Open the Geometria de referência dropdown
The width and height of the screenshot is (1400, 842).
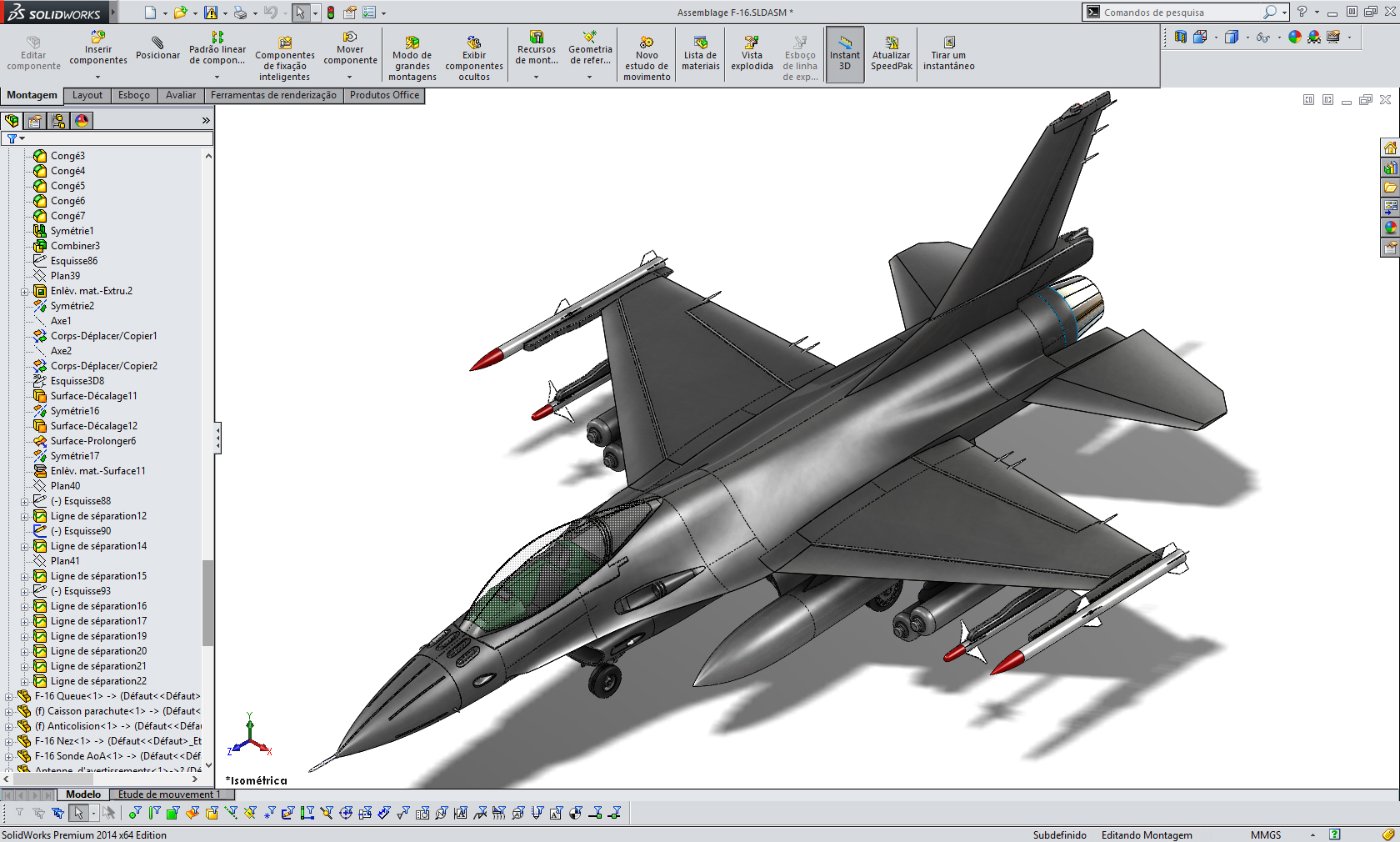click(x=589, y=77)
